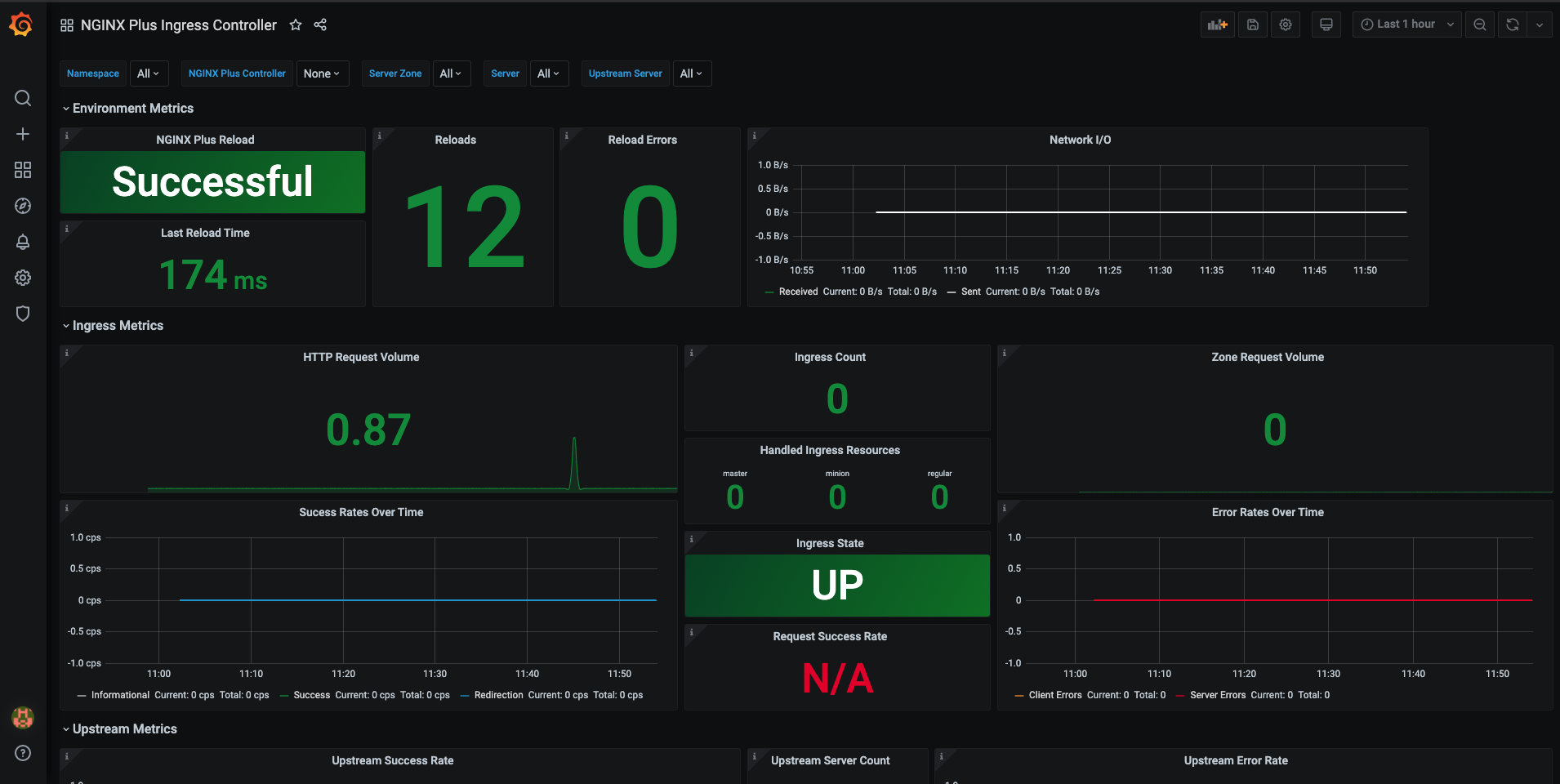Click the UP Ingress State value
The width and height of the screenshot is (1560, 784).
pos(837,585)
